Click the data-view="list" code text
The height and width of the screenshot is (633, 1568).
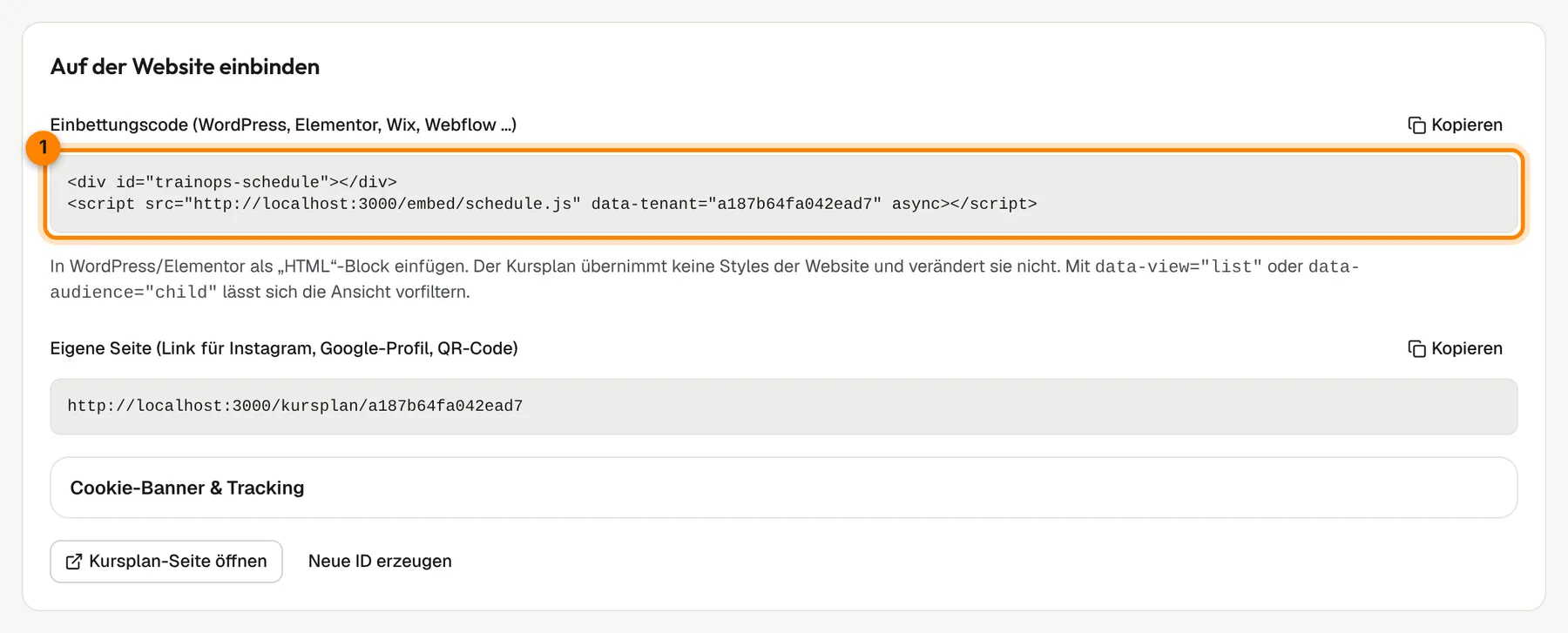click(1178, 266)
